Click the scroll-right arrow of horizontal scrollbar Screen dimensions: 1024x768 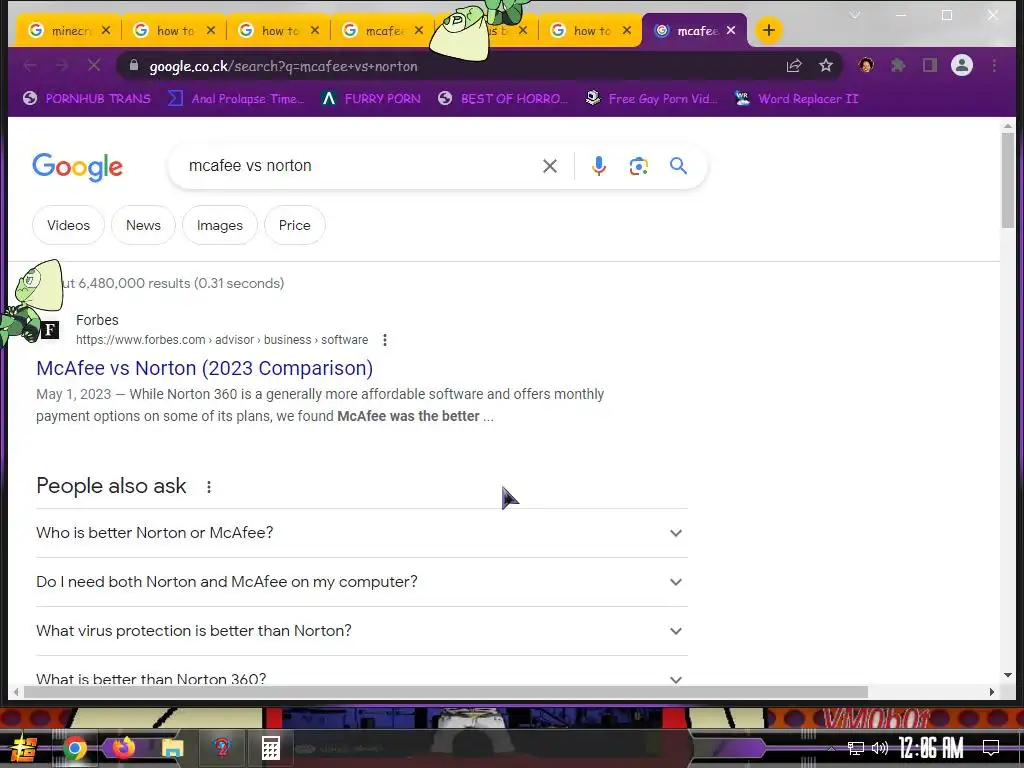pos(991,692)
